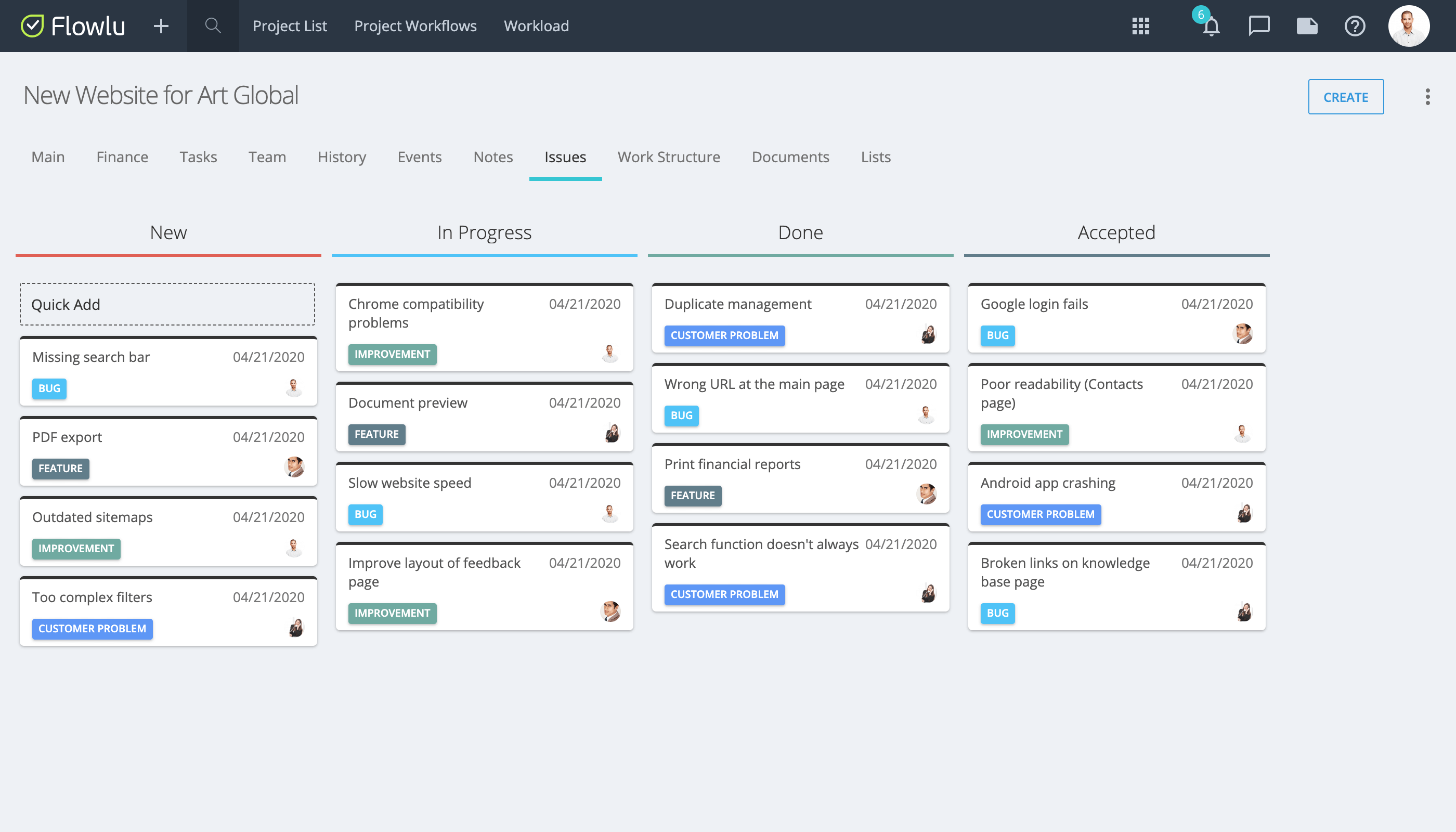Open Project Workflows in the navigation

point(415,25)
